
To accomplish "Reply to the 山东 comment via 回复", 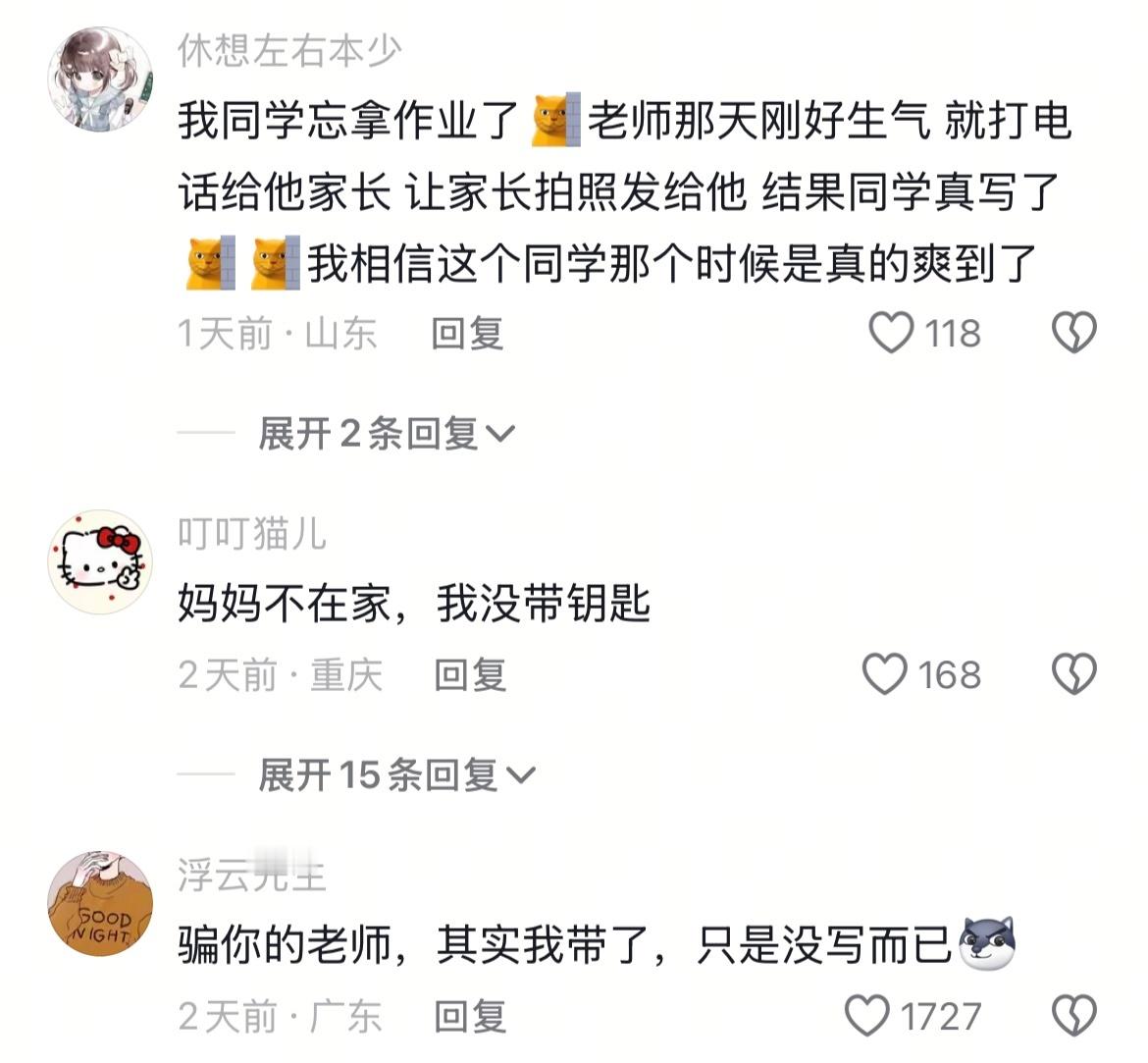I will point(467,334).
